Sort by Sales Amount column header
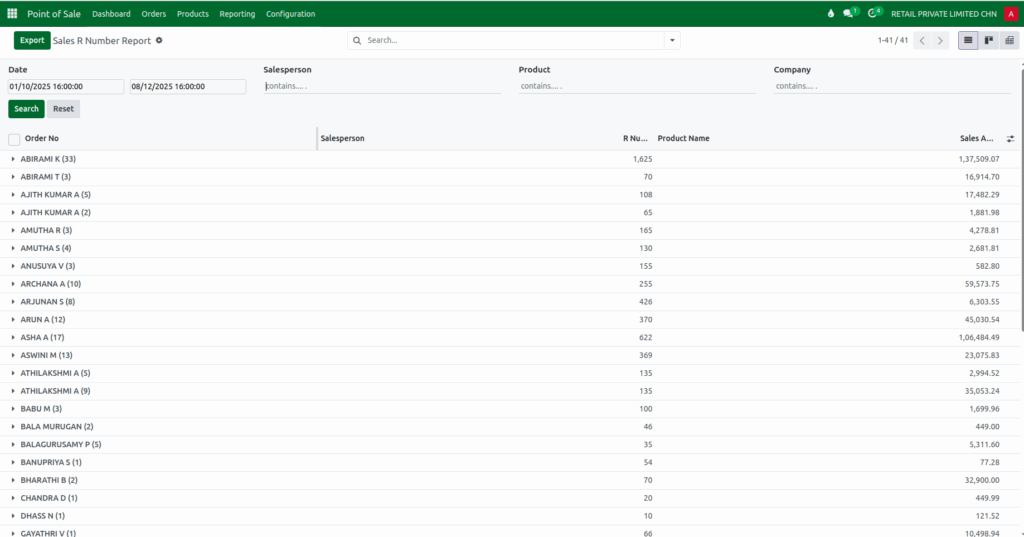Viewport: 1024px width, 537px height. tap(976, 138)
